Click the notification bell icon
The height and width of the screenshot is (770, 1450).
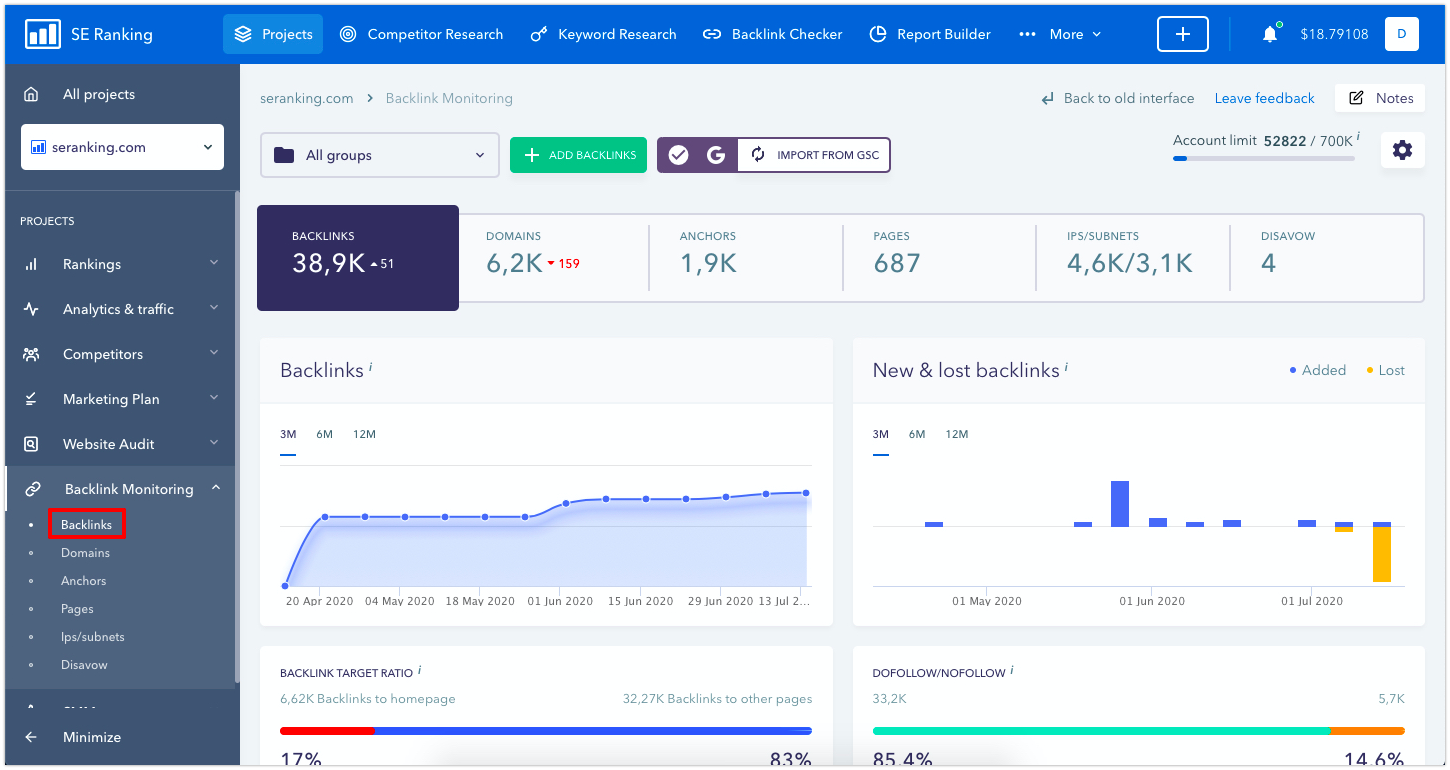pos(1269,34)
